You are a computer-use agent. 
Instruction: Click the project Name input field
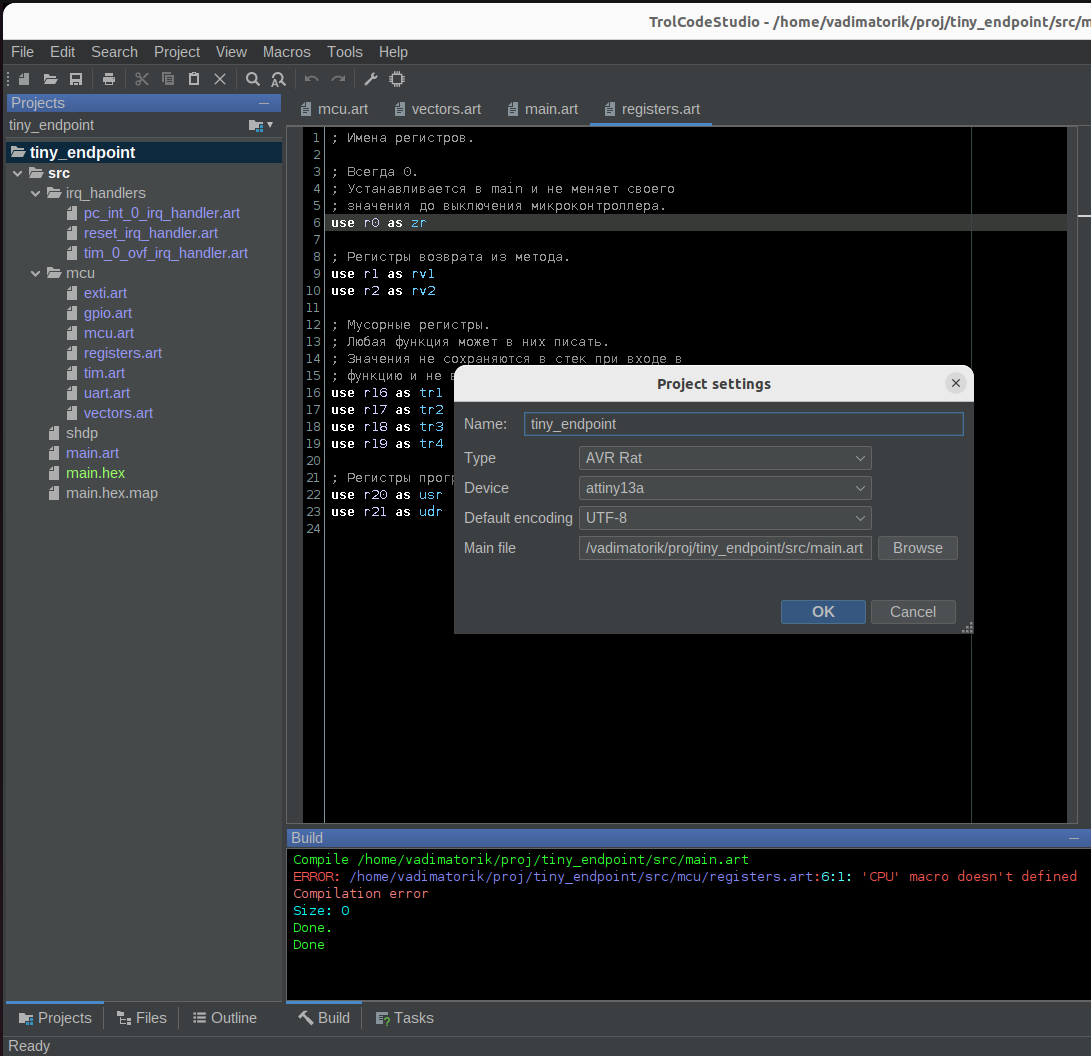[743, 424]
